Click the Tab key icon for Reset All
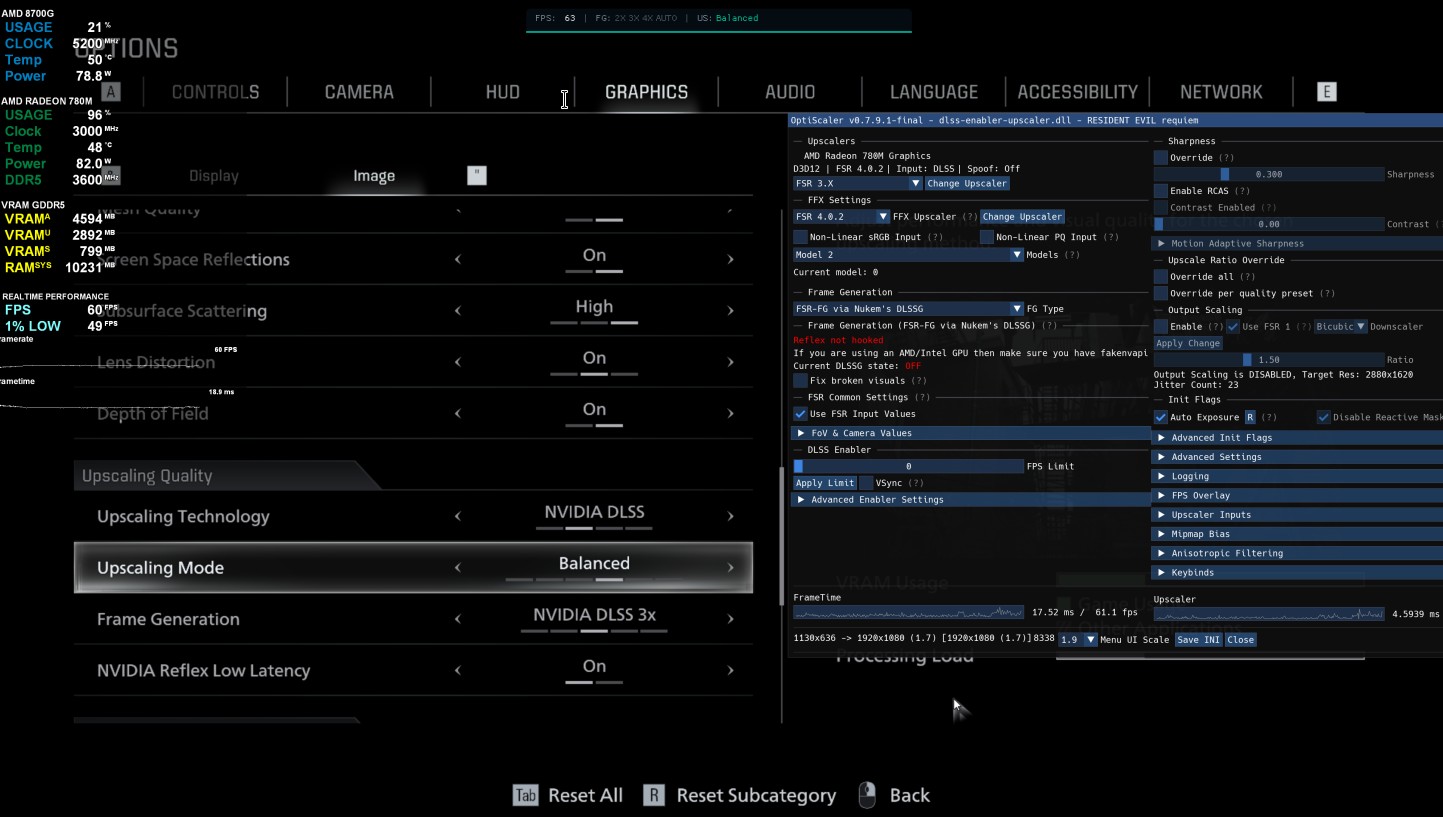The image size is (1443, 817). pos(525,795)
